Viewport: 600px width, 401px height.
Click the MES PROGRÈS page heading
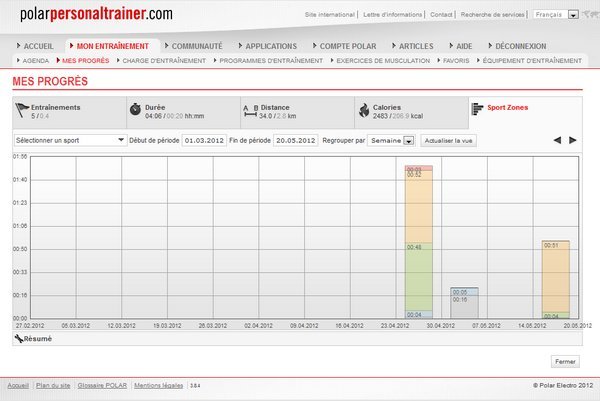coord(50,81)
